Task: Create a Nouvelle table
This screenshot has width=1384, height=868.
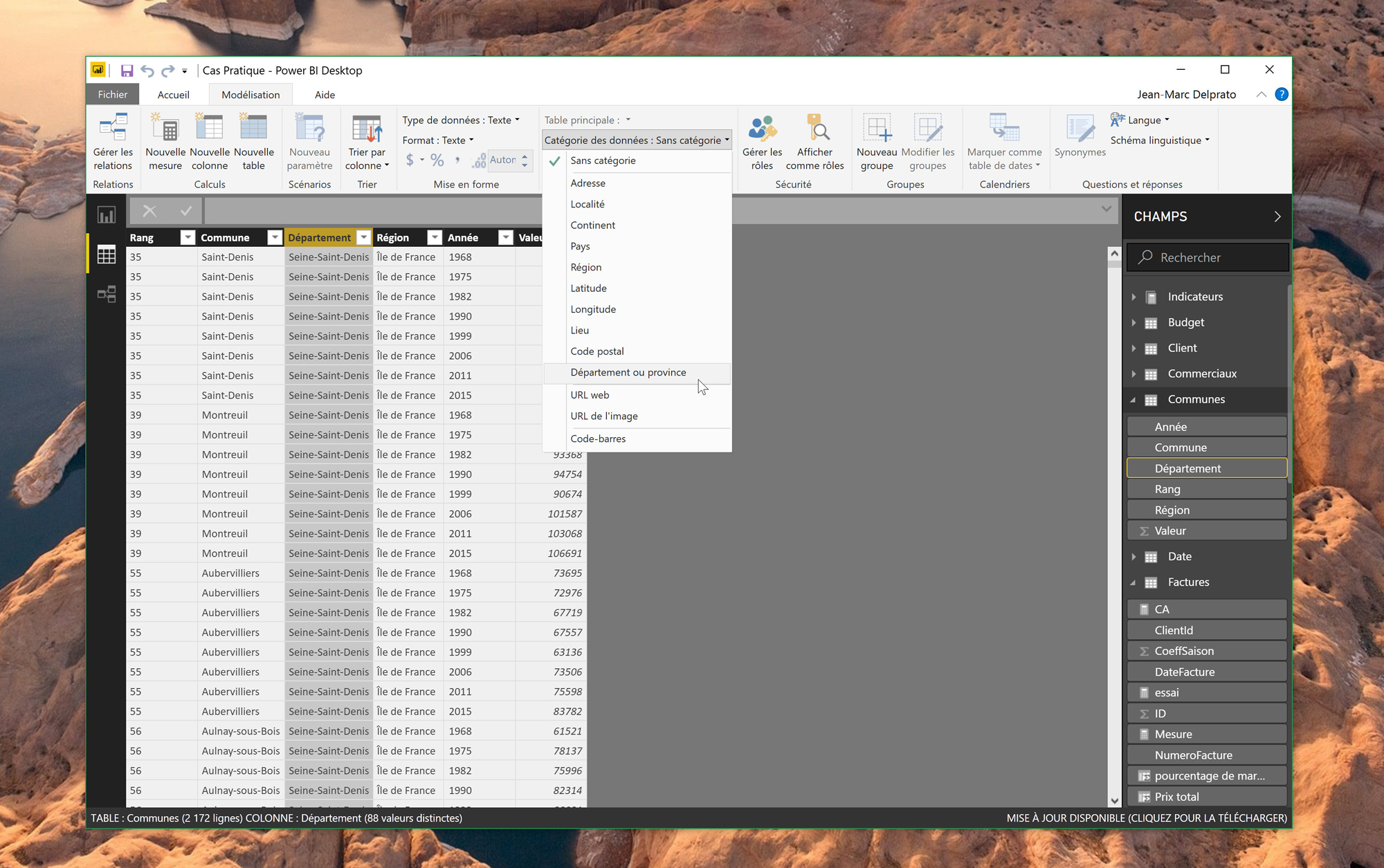Action: pyautogui.click(x=253, y=142)
